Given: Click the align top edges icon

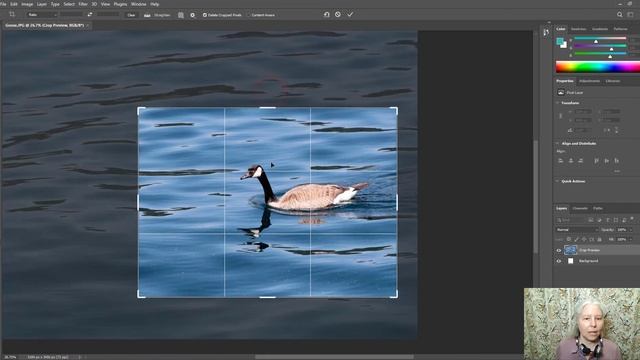Looking at the screenshot, I should click(597, 161).
